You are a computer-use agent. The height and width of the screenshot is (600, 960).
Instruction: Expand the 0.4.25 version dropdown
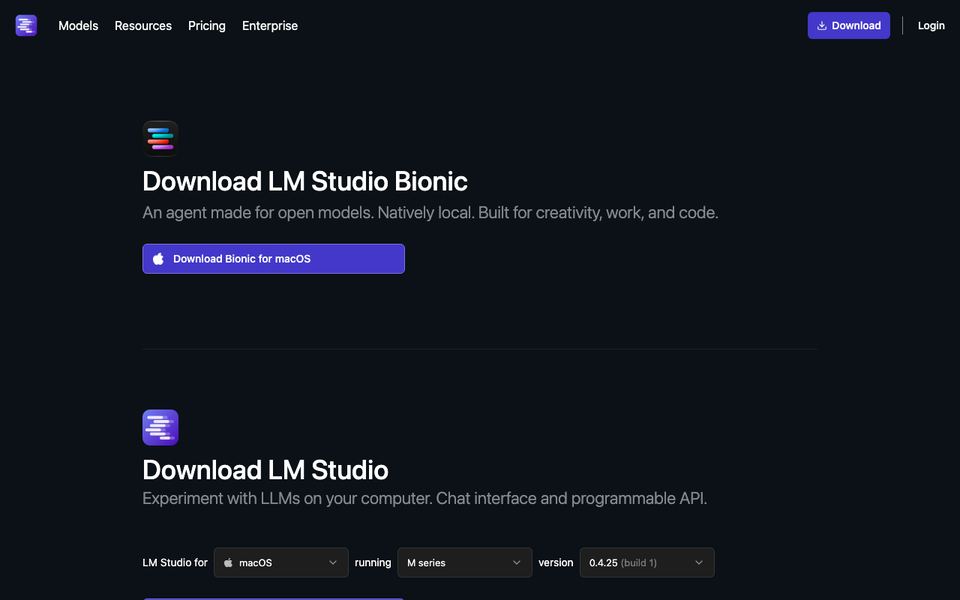(647, 563)
